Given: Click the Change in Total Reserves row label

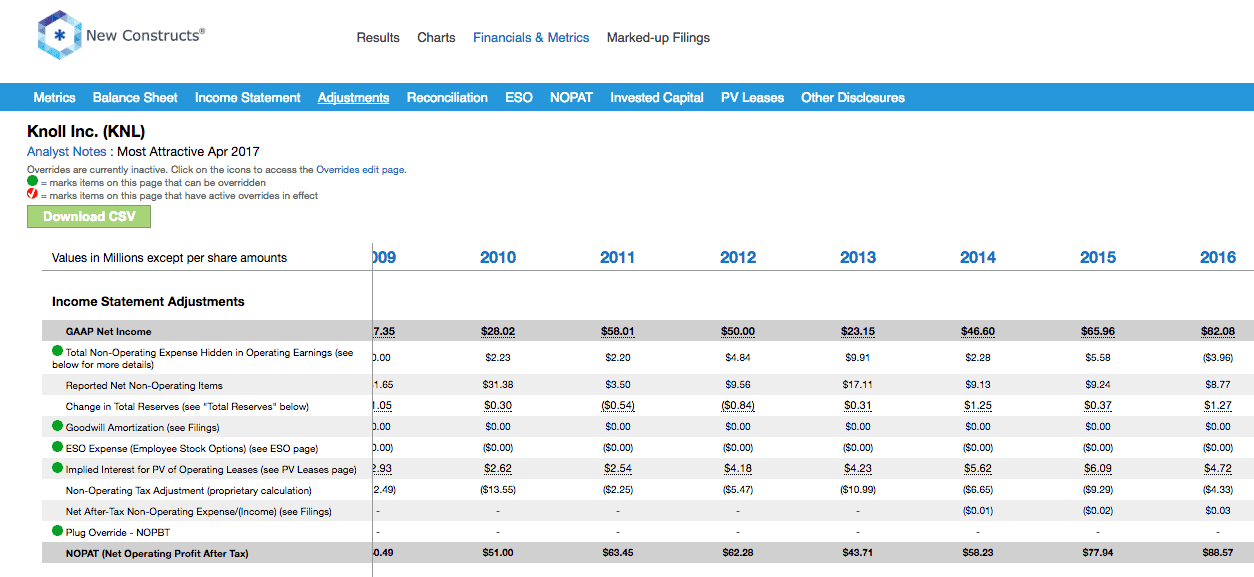Looking at the screenshot, I should [x=187, y=406].
